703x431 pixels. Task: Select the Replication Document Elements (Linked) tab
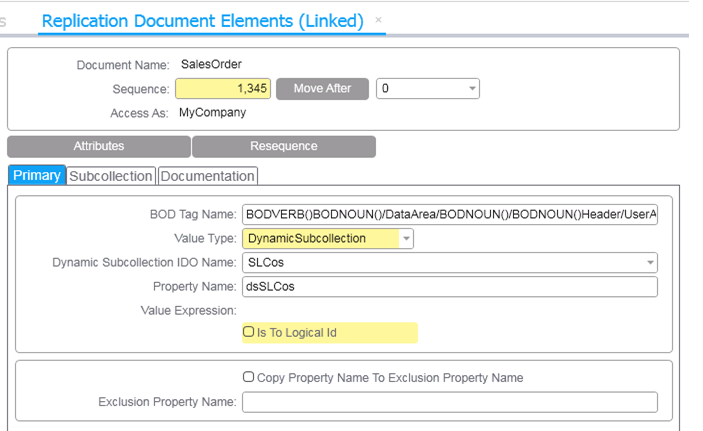(202, 21)
